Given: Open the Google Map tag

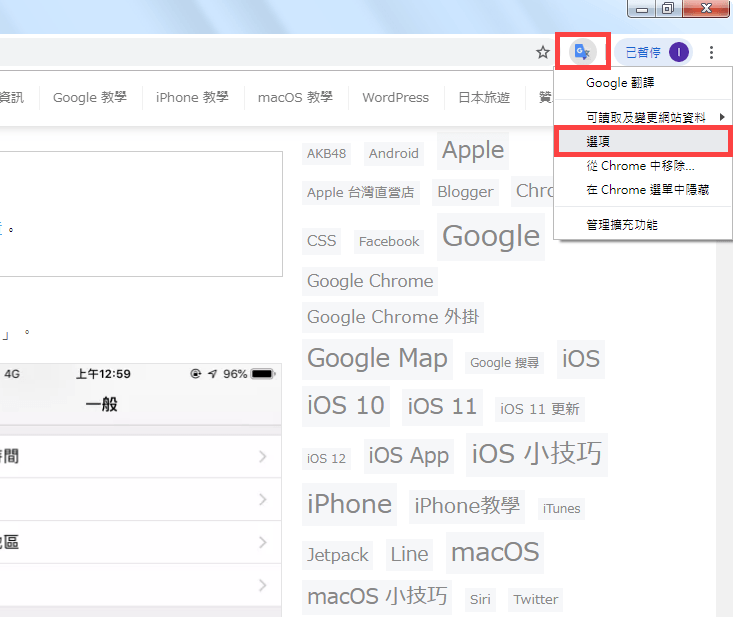Looking at the screenshot, I should [377, 359].
